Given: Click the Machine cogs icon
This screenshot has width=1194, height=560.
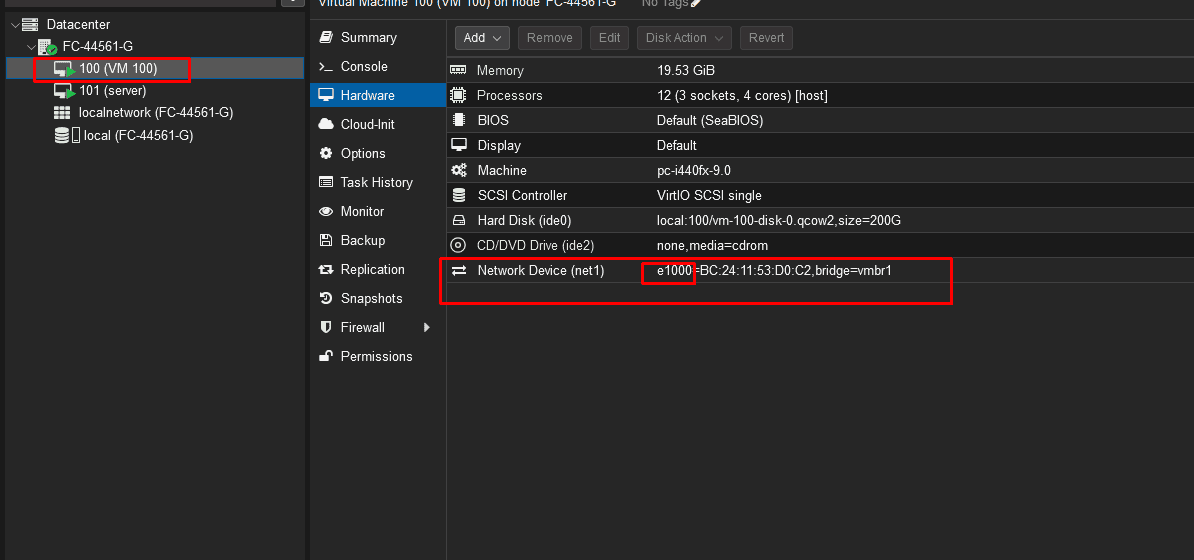Looking at the screenshot, I should (458, 171).
